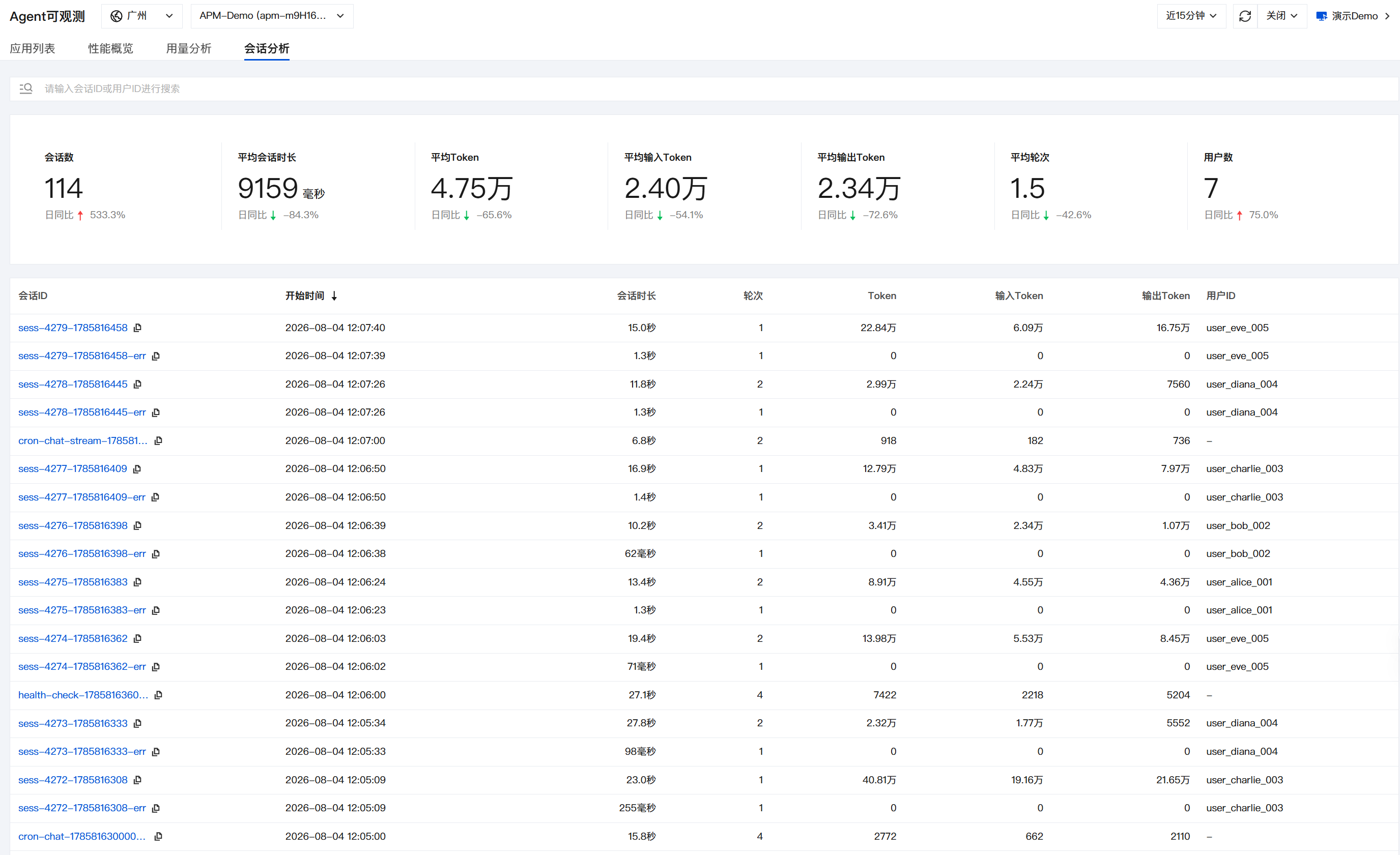This screenshot has height=855, width=1400.
Task: Copy session ID sess-4275-1785816383-err
Action: point(156,610)
